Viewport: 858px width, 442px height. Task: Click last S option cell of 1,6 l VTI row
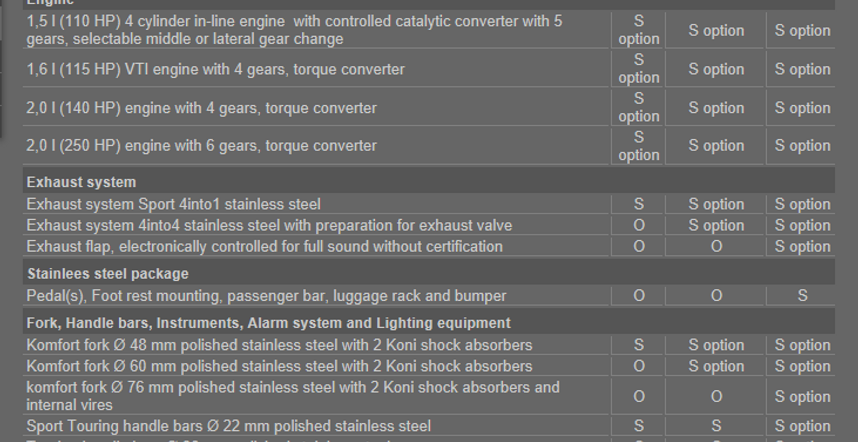[802, 69]
